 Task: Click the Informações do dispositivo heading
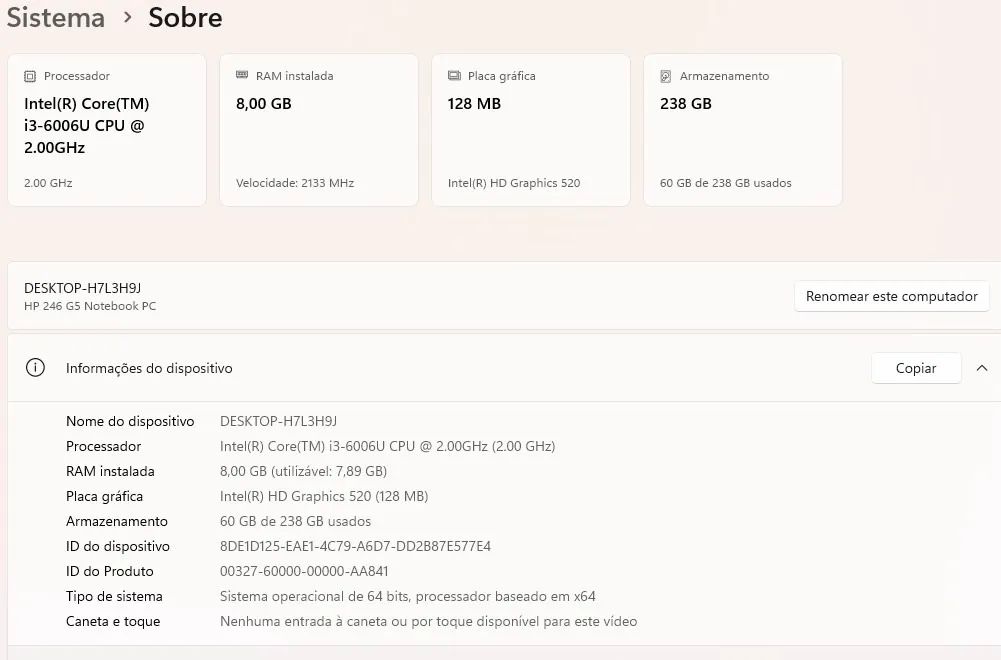(x=149, y=368)
